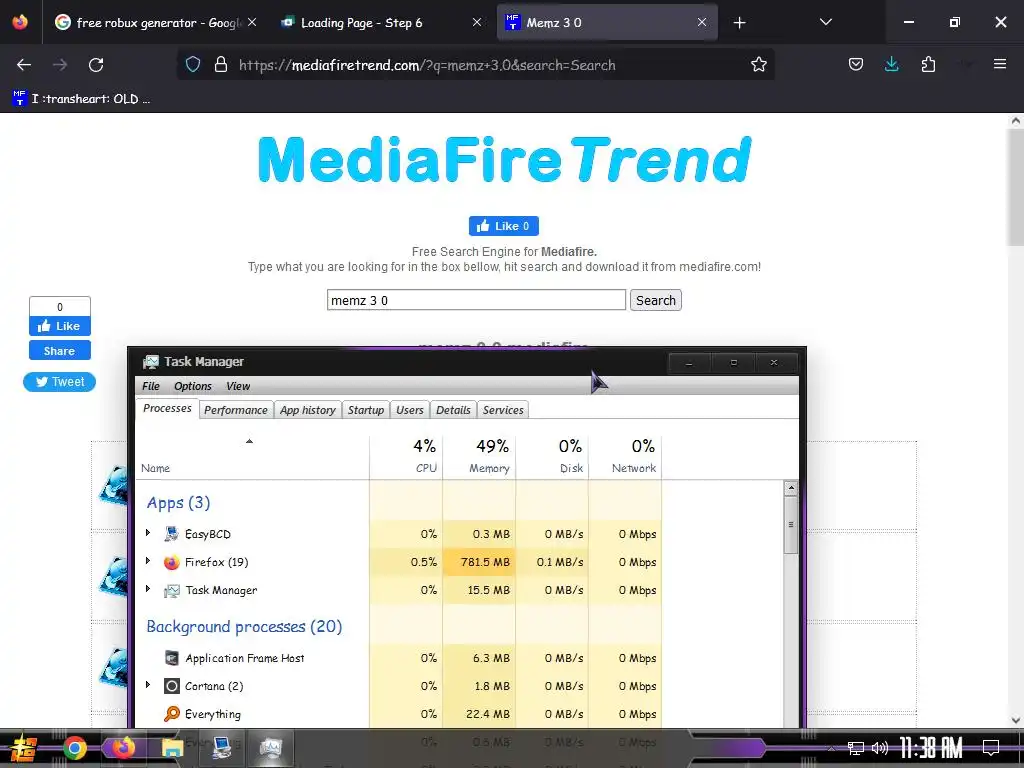Bookmark this page with the star icon

pyautogui.click(x=758, y=65)
